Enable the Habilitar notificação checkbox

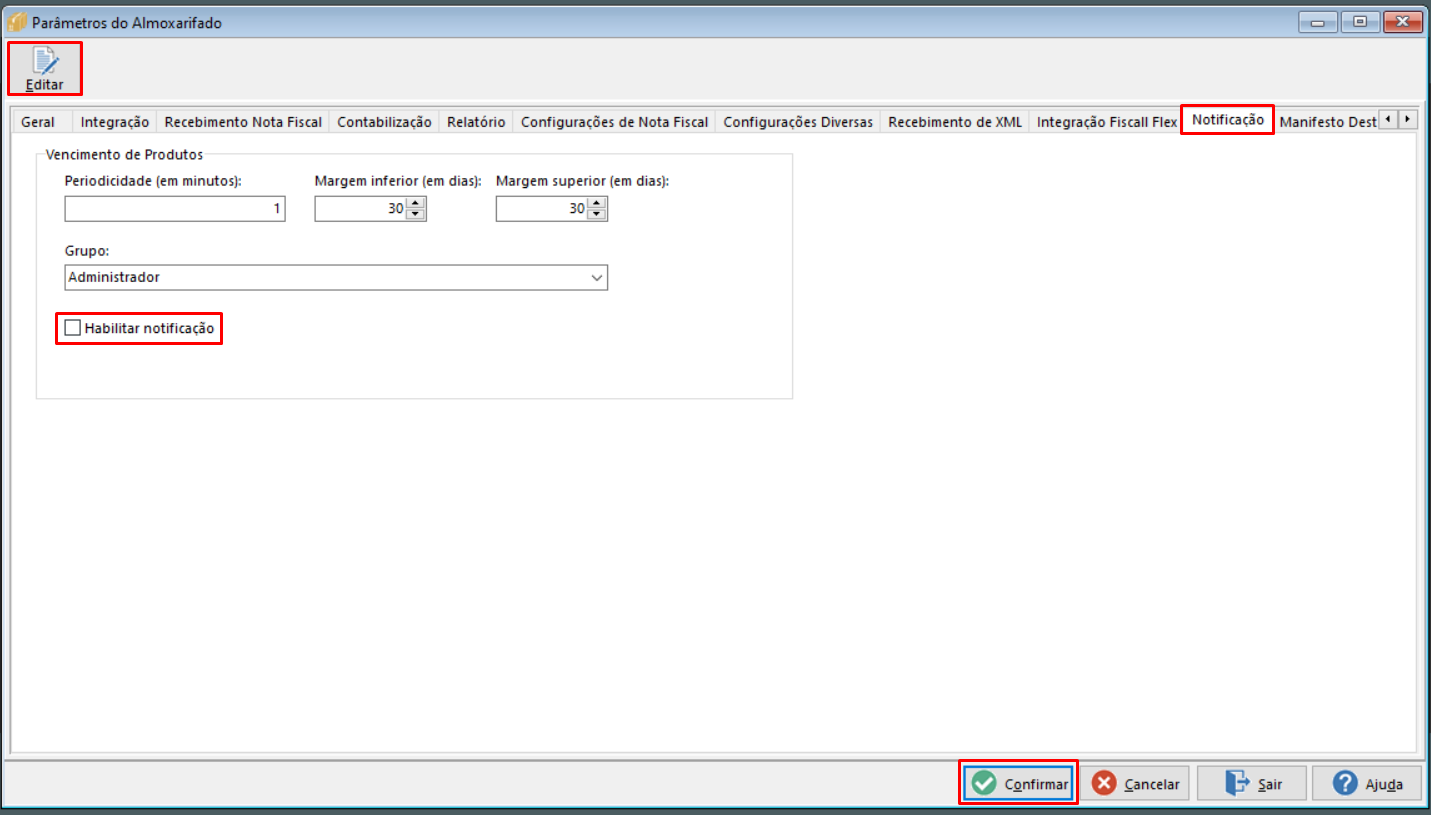[72, 328]
